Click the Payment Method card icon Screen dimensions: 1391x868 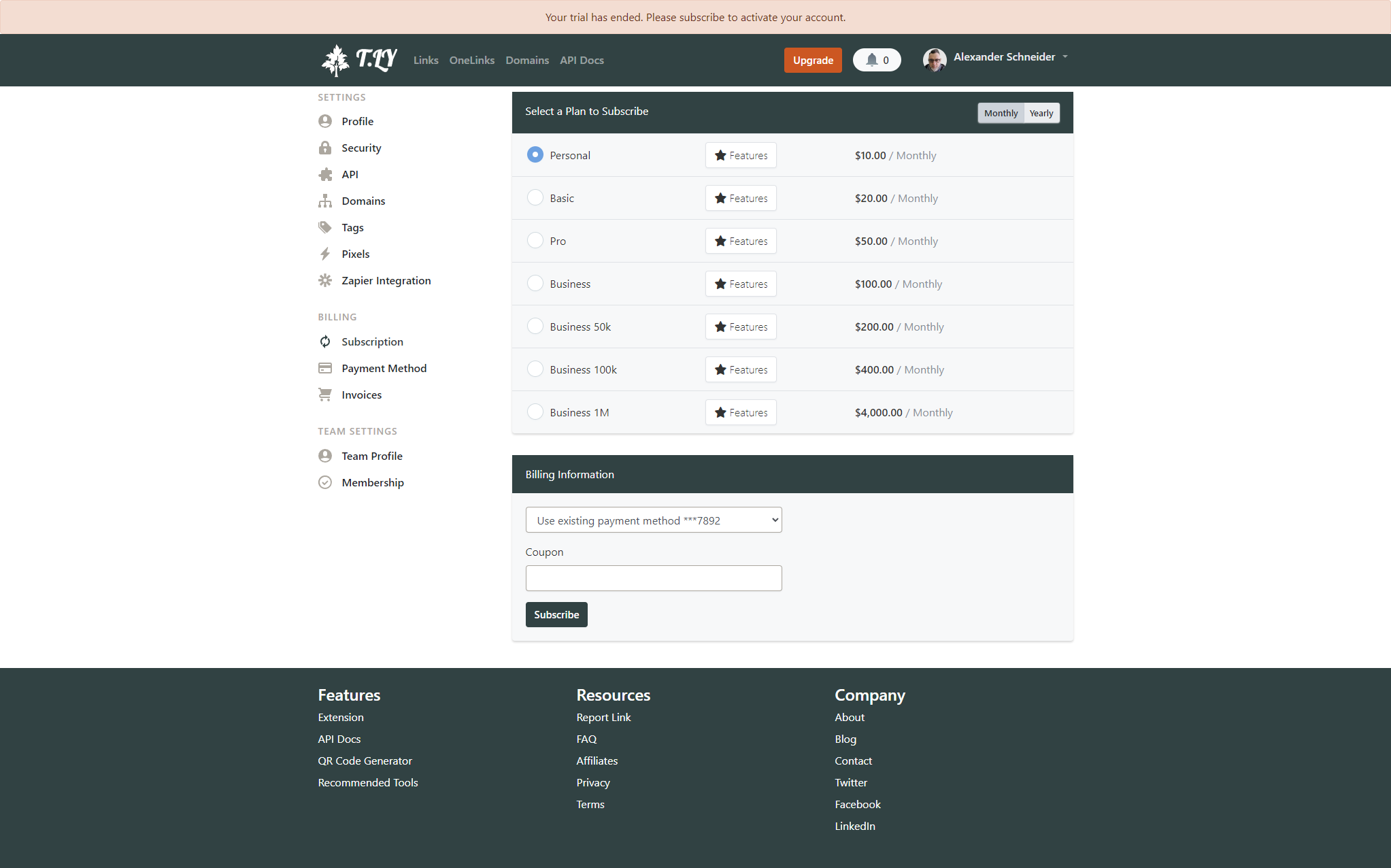click(x=325, y=368)
